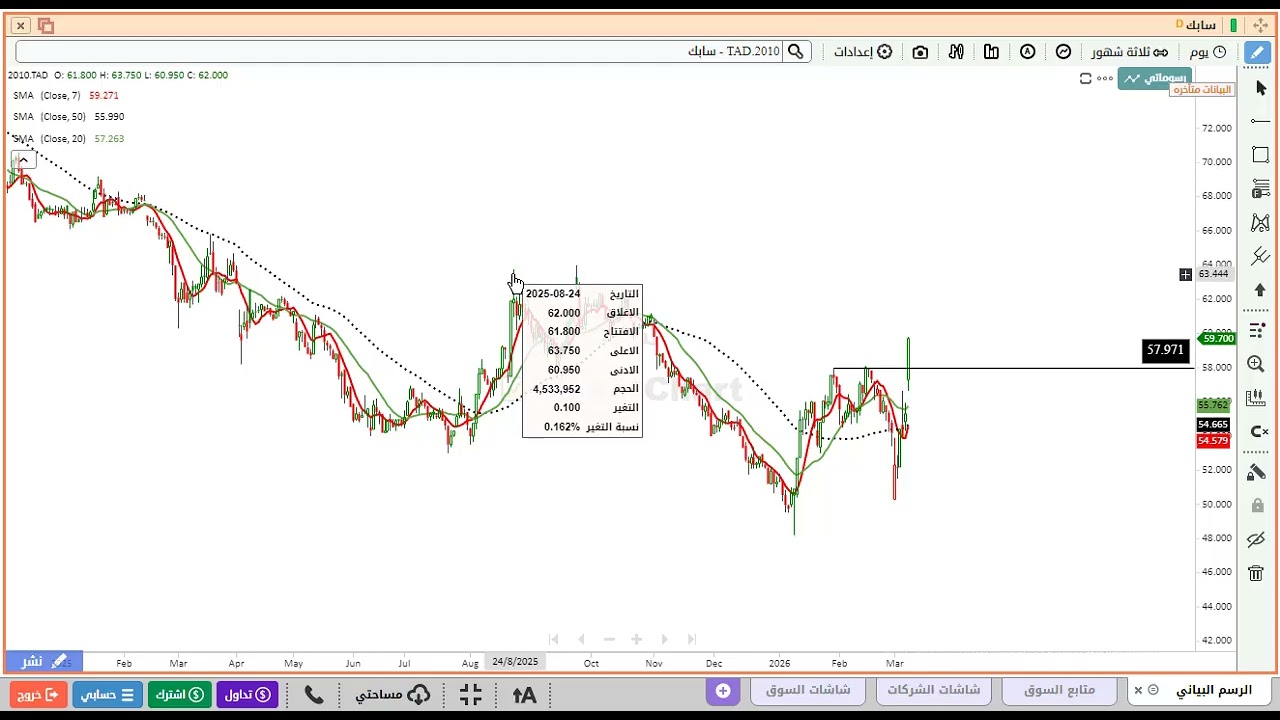Switch to الرسم البياني tab

point(1213,690)
